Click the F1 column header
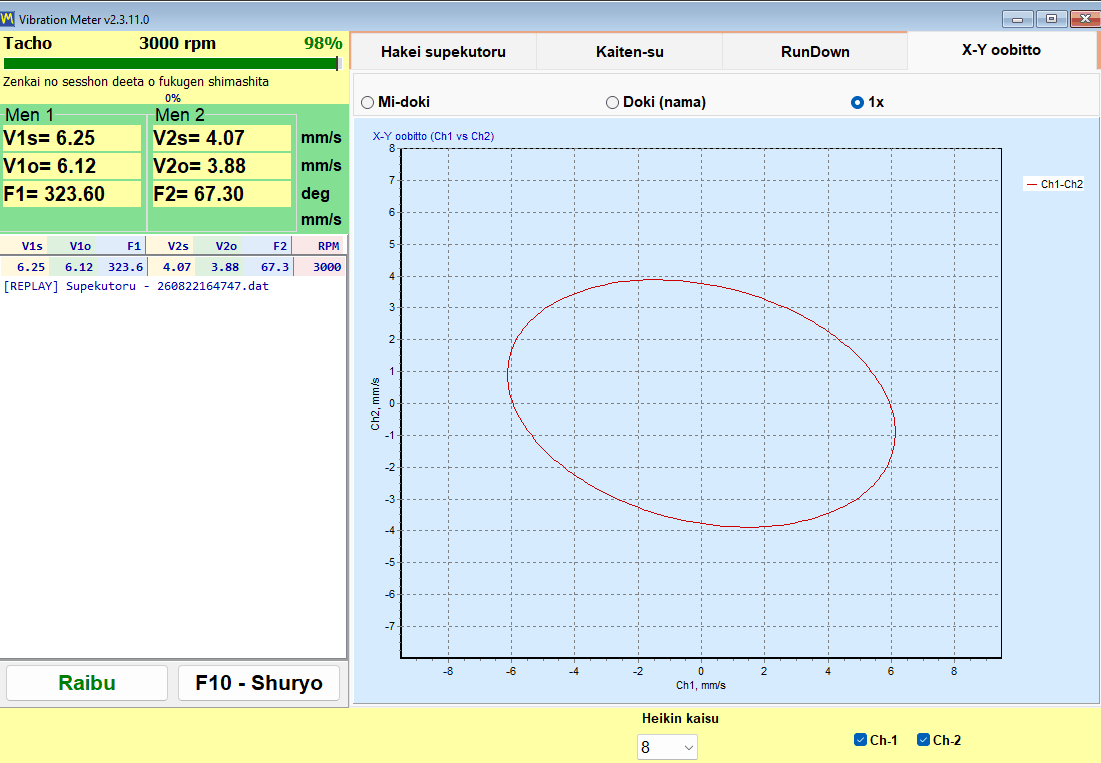1101x763 pixels. click(x=121, y=246)
